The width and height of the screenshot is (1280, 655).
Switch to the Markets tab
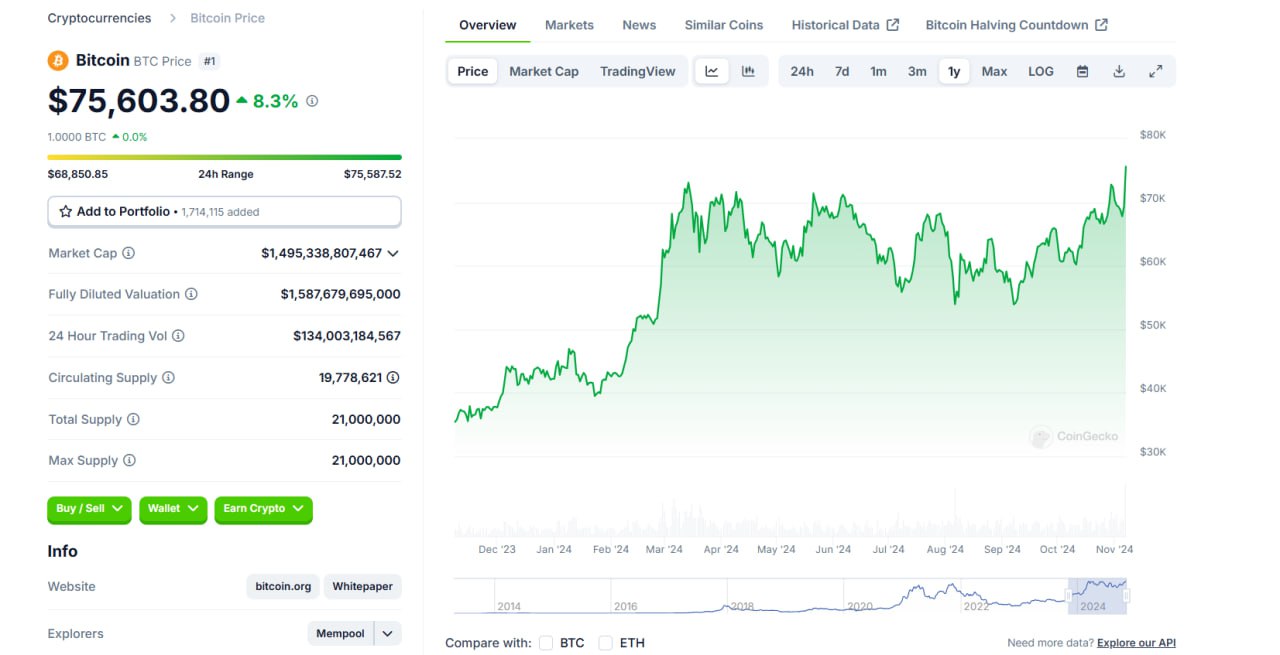point(569,25)
